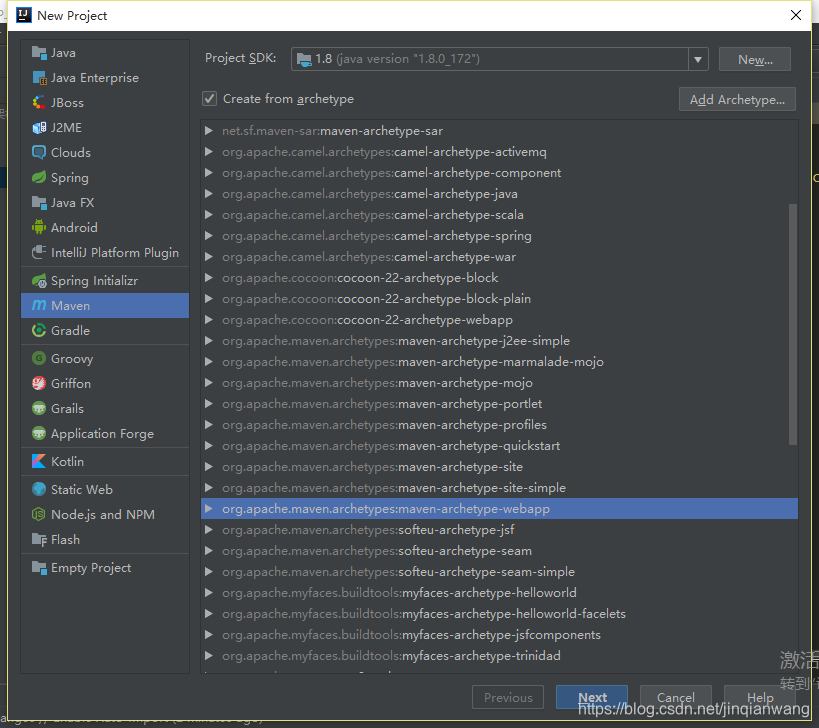Click the Maven m icon
819x728 pixels.
point(39,306)
